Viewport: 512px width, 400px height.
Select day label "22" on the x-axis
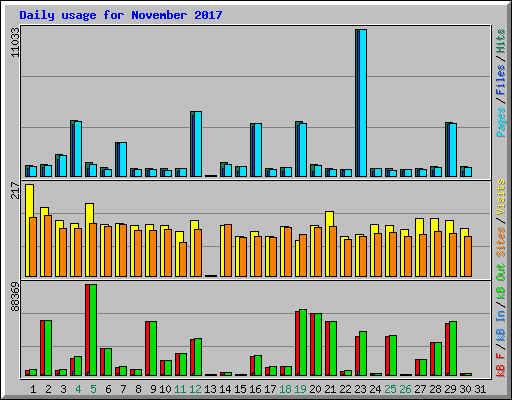345,389
